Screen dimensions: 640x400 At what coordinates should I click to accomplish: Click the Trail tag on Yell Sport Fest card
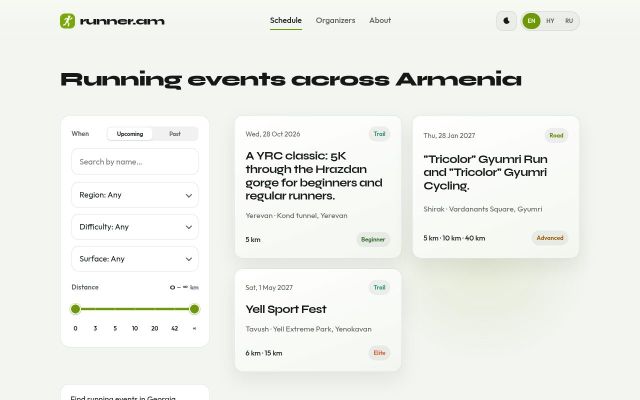(379, 287)
